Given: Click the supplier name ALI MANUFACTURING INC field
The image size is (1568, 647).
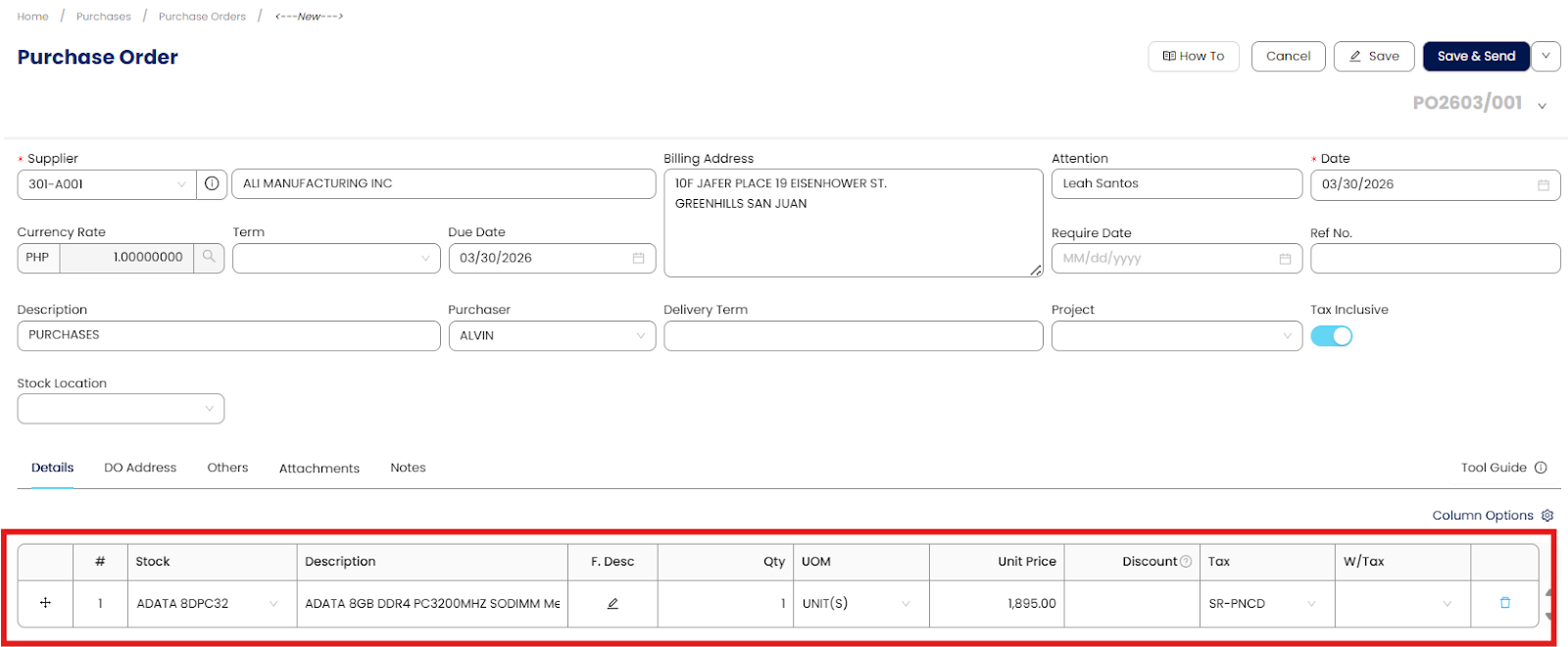Looking at the screenshot, I should pos(444,183).
